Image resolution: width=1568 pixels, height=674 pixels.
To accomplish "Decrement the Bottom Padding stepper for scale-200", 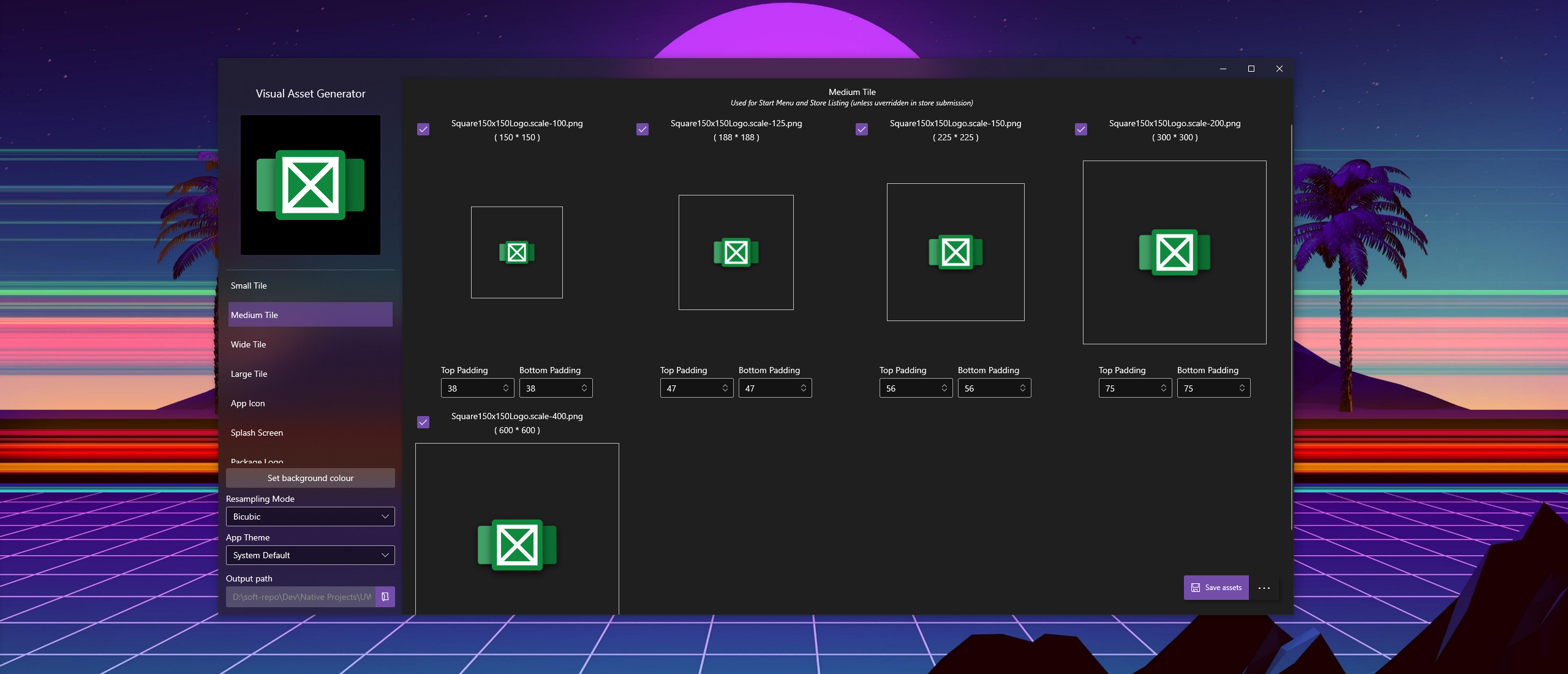I will tap(1242, 391).
